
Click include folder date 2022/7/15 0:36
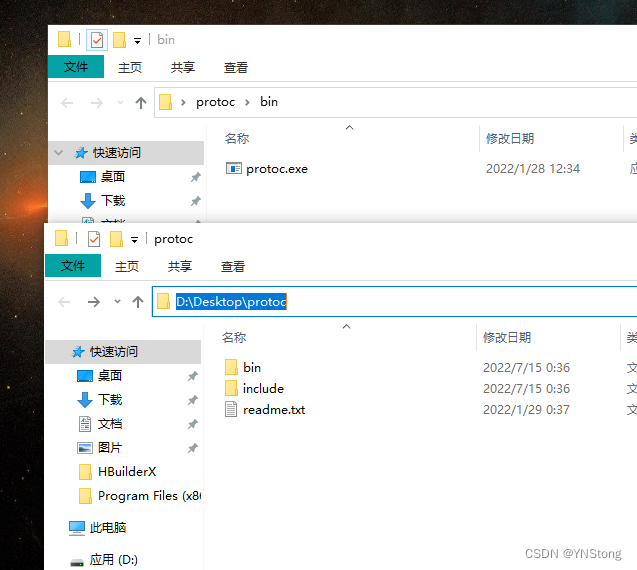tap(526, 389)
